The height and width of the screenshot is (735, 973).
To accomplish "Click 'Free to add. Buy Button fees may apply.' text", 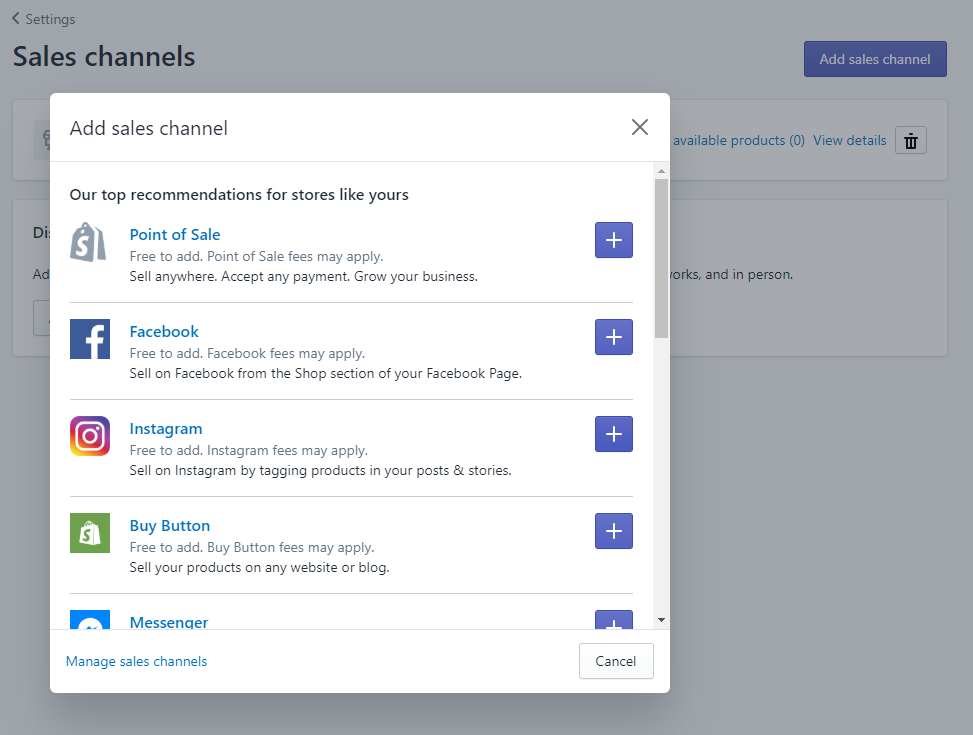I will click(x=252, y=548).
